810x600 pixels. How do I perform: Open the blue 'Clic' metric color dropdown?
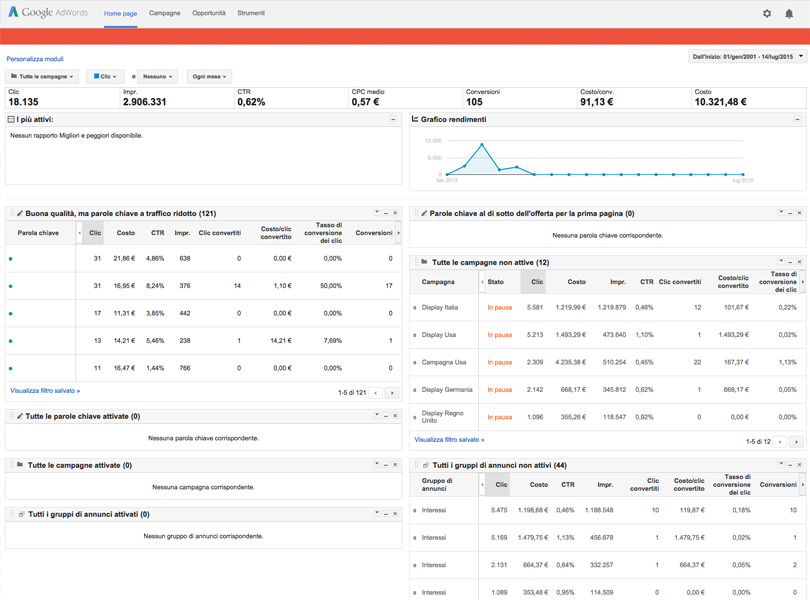pos(105,76)
